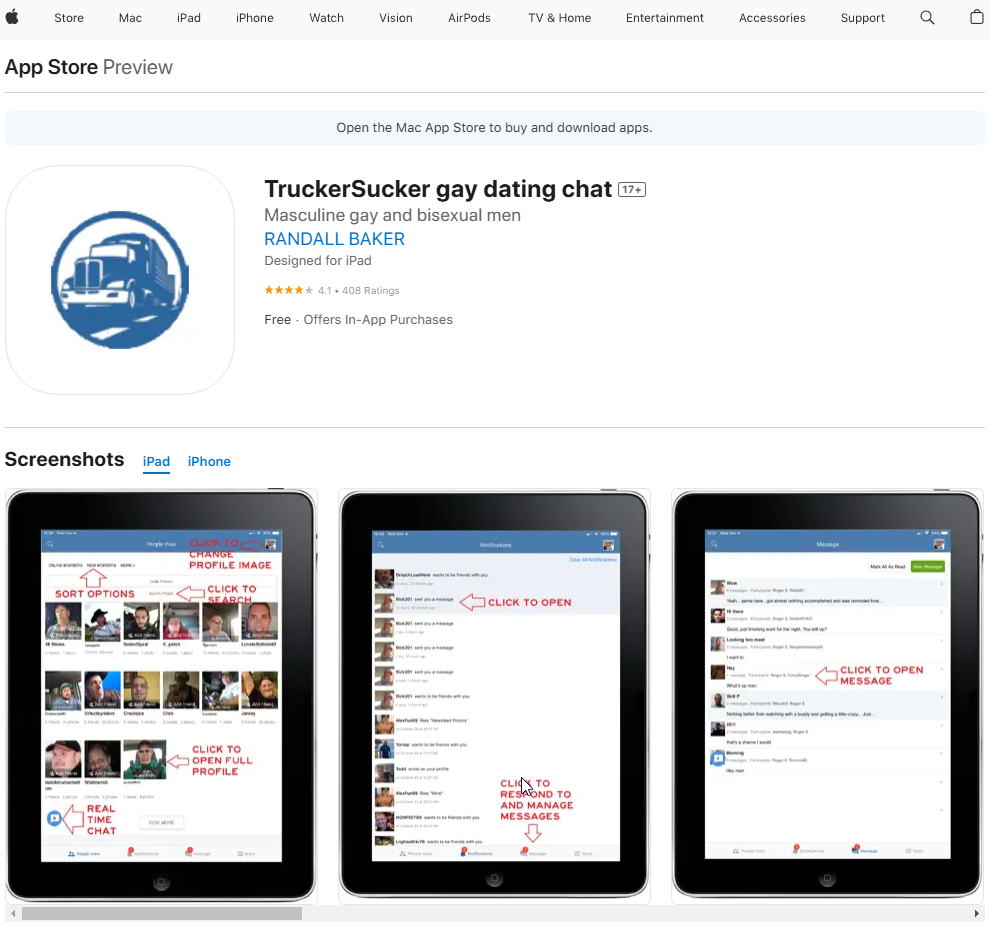Open the Vision menu
Screen dimensions: 989x931
tap(395, 18)
